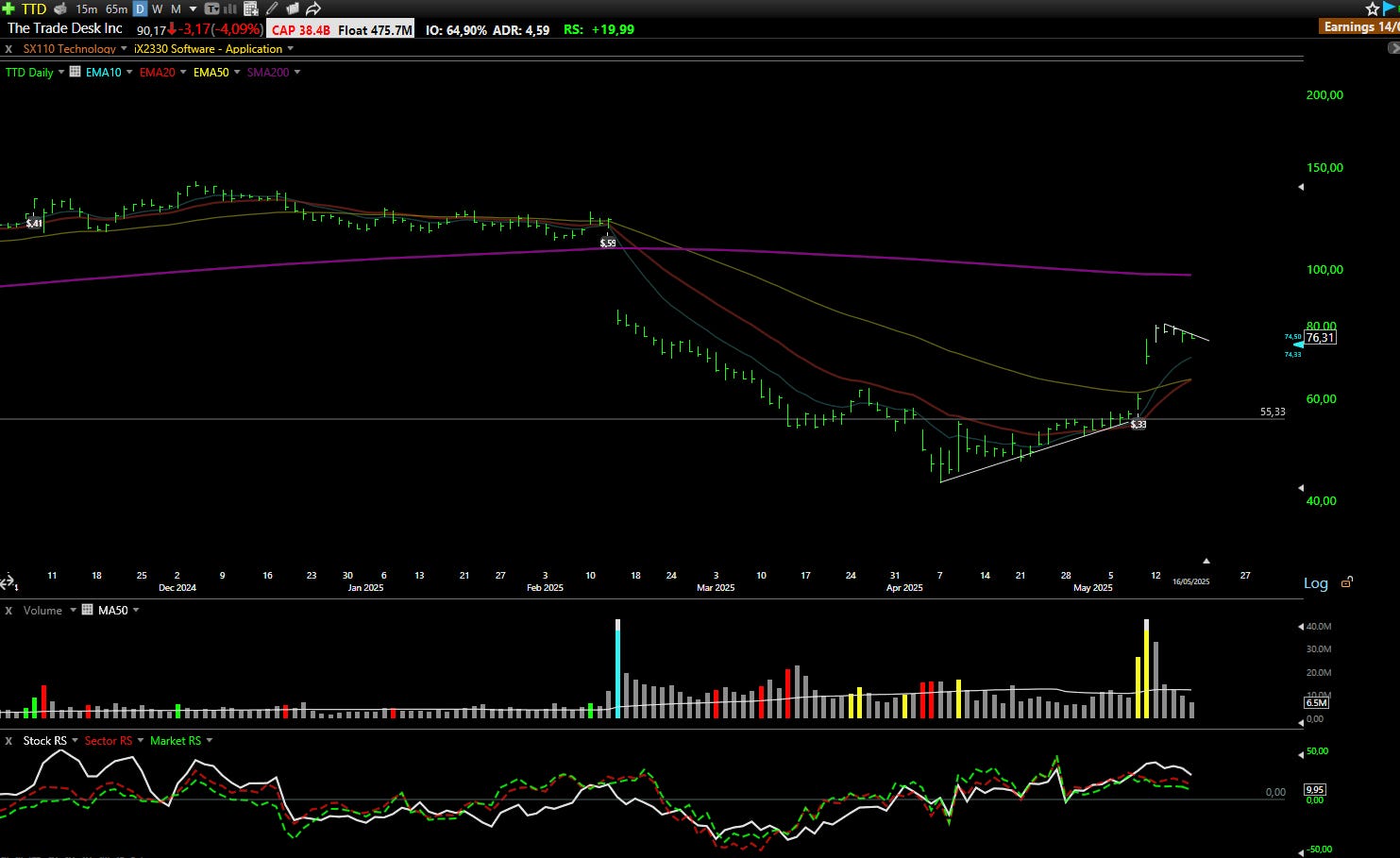The width and height of the screenshot is (1400, 858).
Task: Switch to the 65m timeframe
Action: (116, 8)
